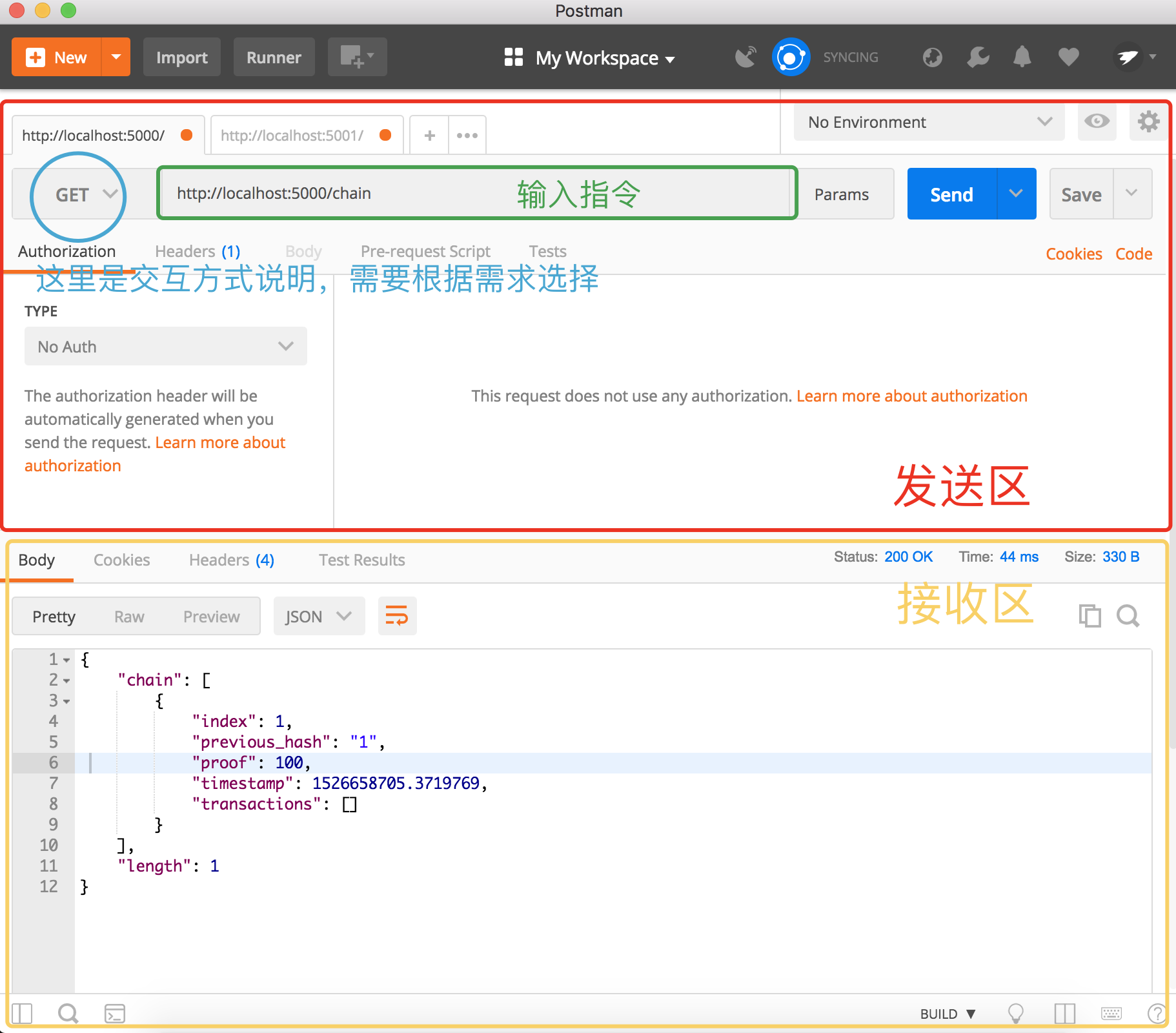This screenshot has width=1176, height=1033.
Task: Open the keyboard shortcuts icon
Action: (x=1111, y=1014)
